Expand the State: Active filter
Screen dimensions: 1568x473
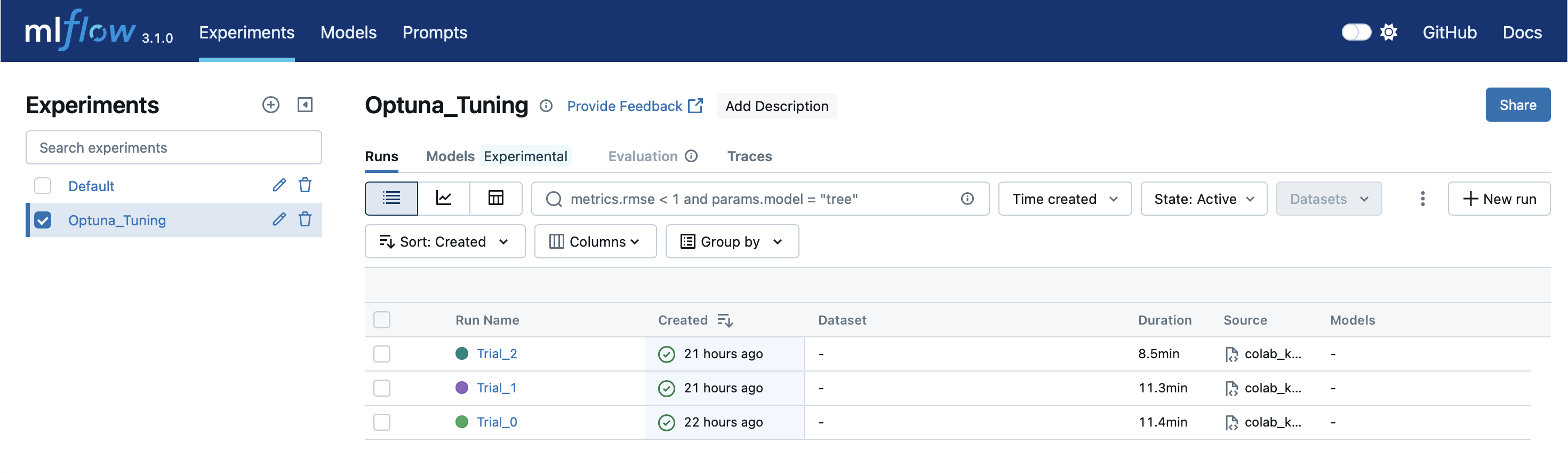click(1203, 199)
